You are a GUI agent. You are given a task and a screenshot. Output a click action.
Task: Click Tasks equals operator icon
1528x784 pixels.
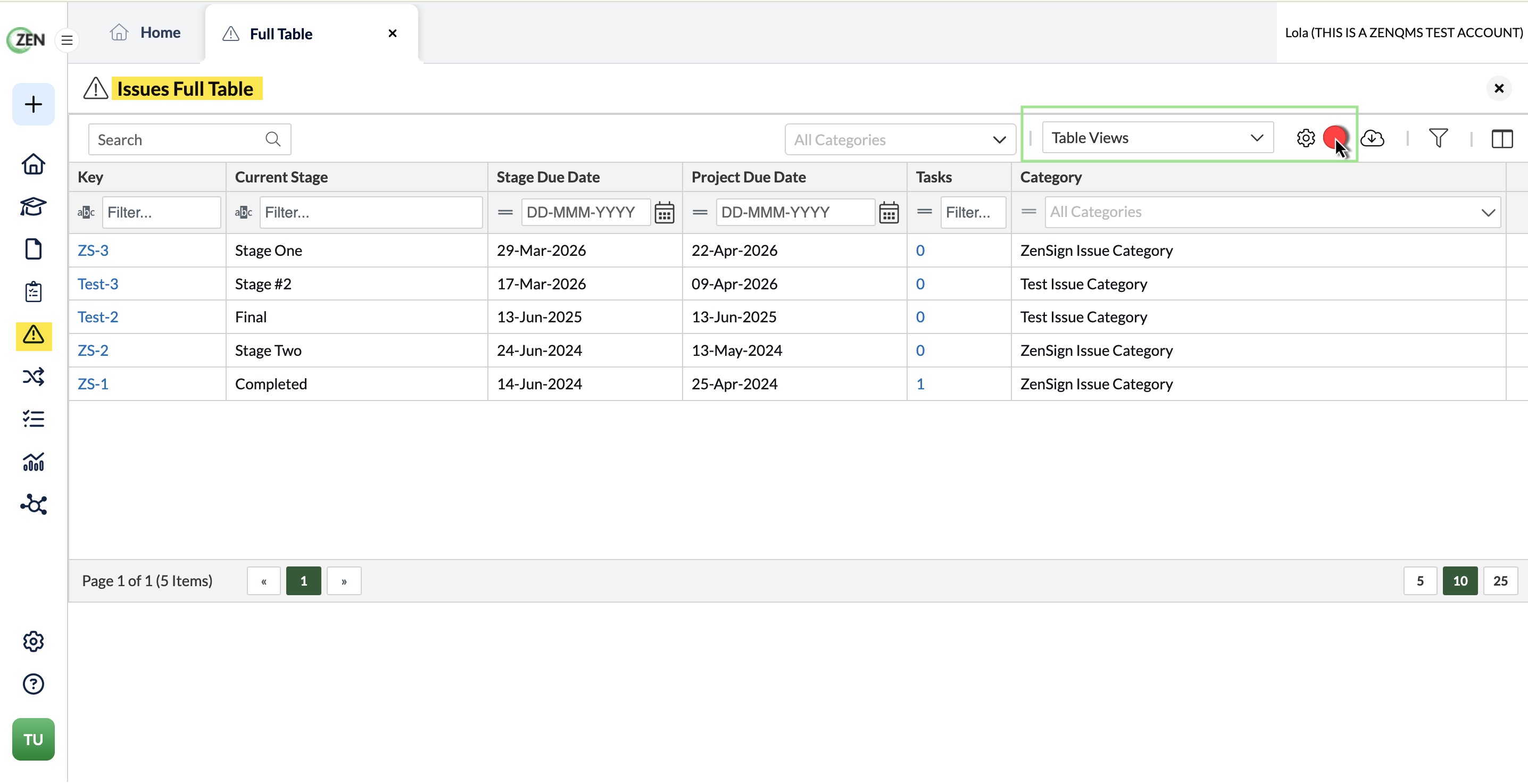[924, 212]
